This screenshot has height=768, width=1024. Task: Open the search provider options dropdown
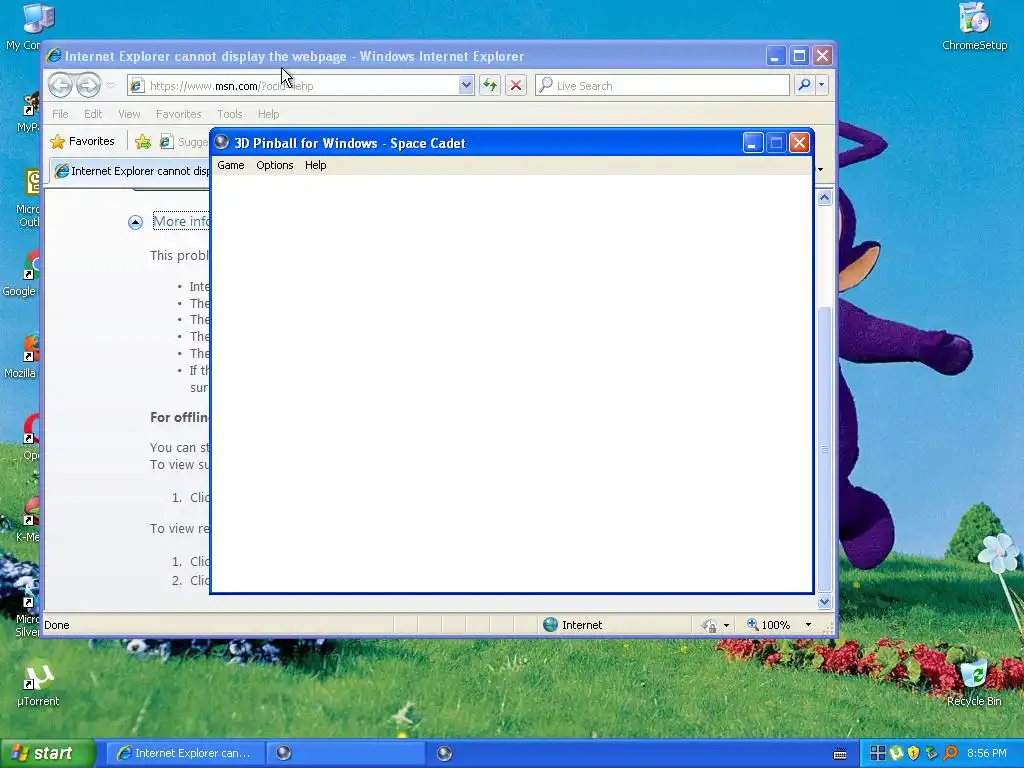pyautogui.click(x=822, y=85)
